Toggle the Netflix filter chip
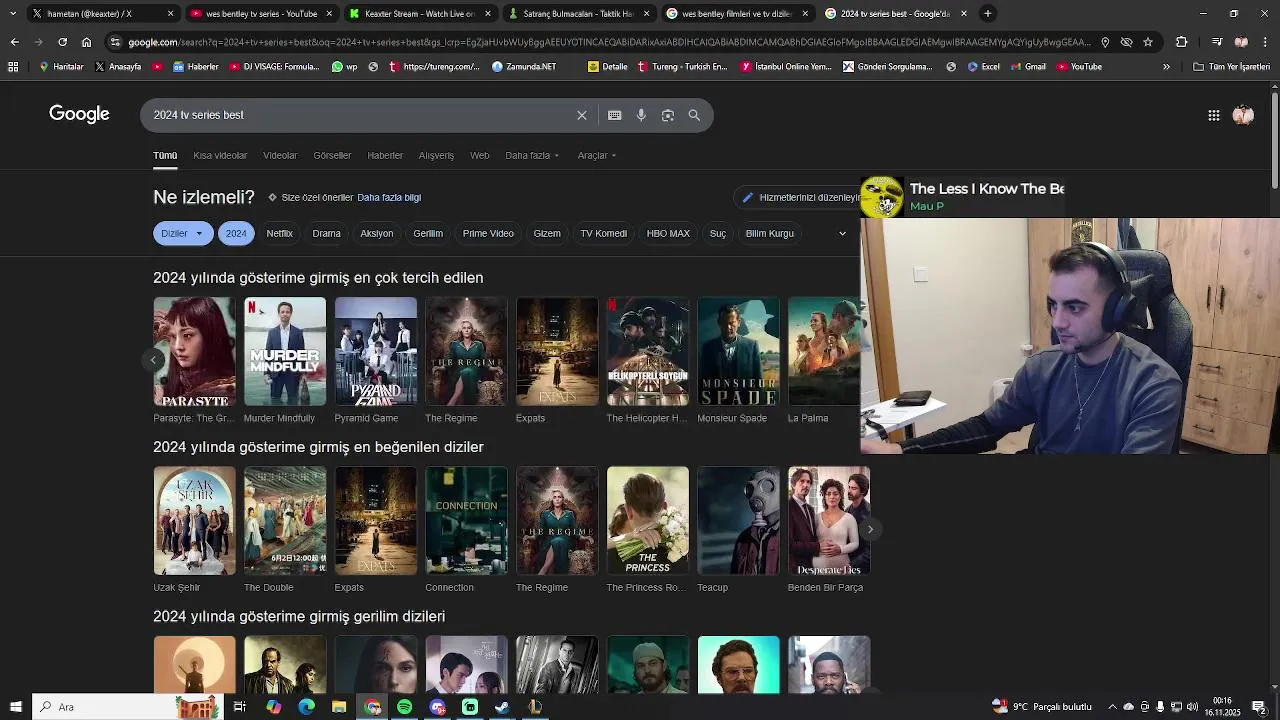 pos(280,233)
